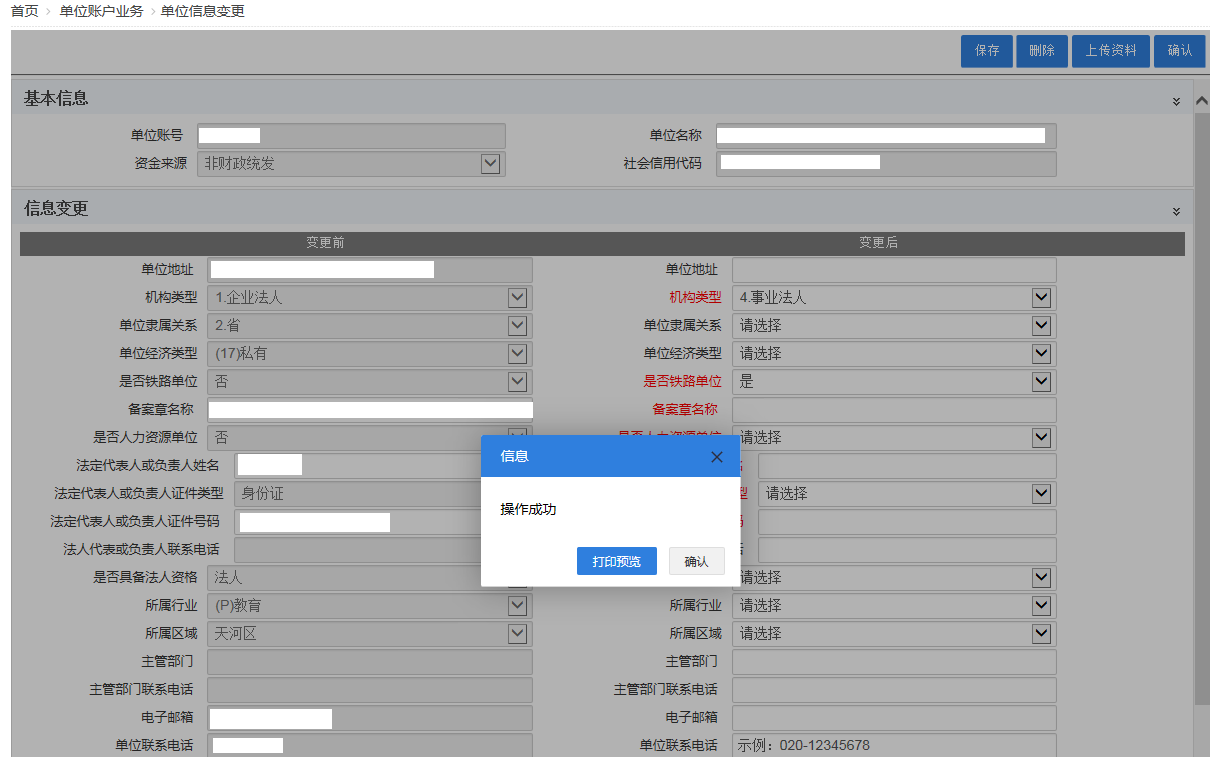Click the 变更前 header text
This screenshot has height=757, width=1210.
325,243
